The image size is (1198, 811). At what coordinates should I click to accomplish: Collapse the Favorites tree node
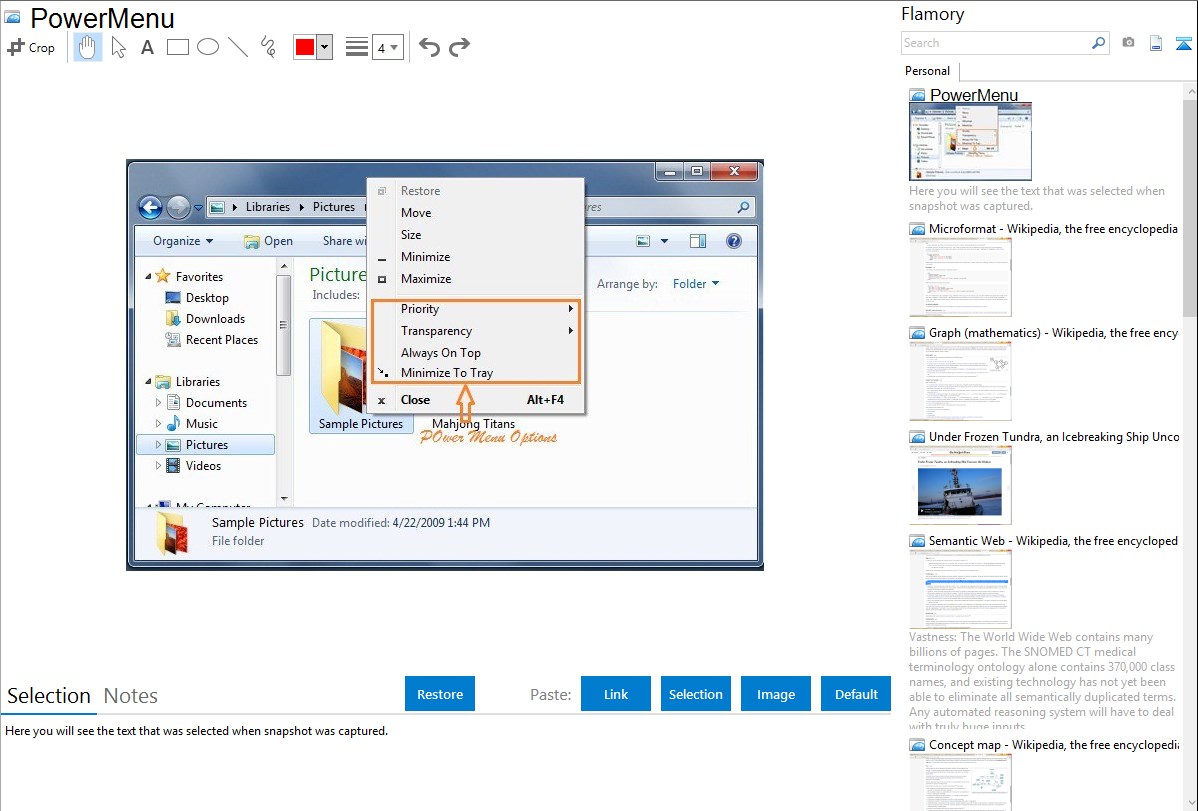(148, 277)
